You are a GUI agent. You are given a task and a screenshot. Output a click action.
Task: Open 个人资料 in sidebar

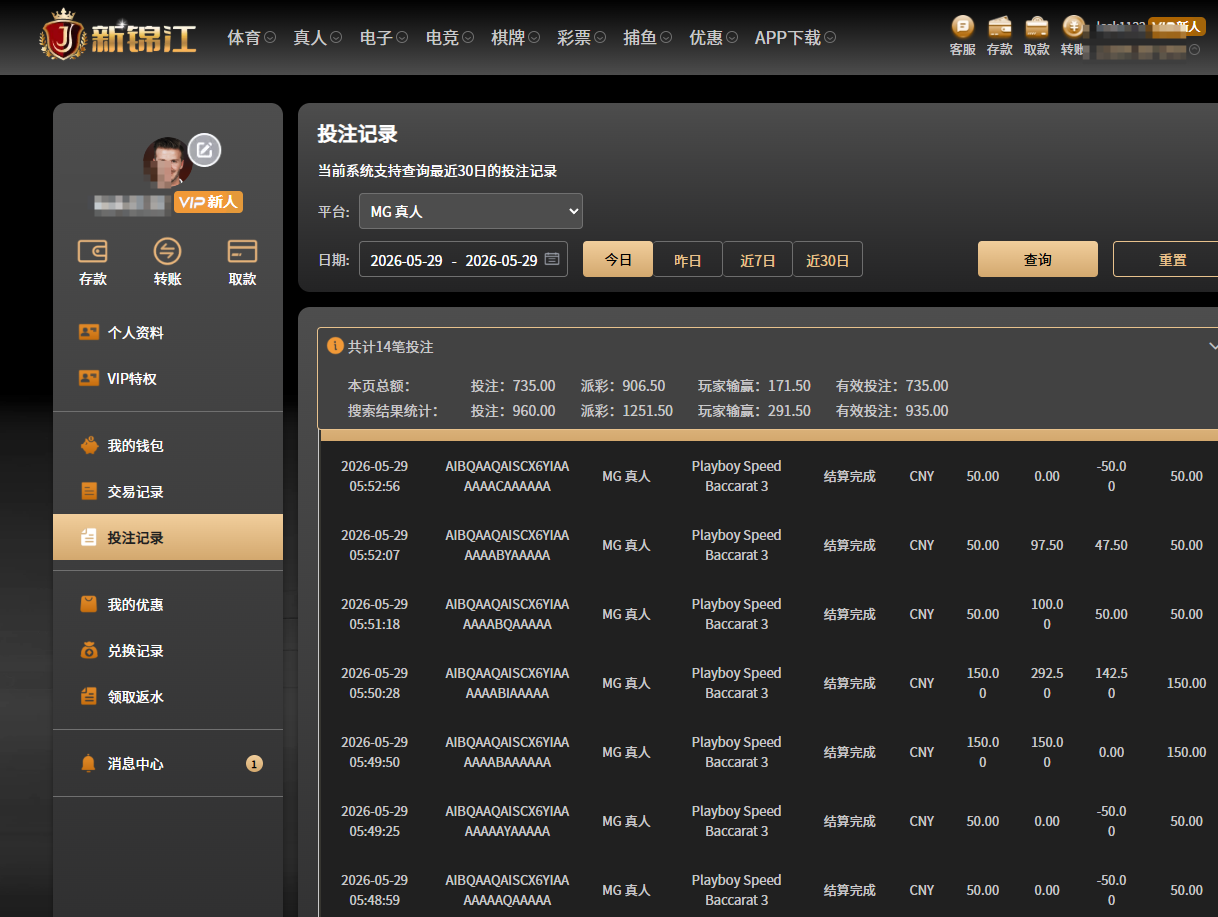tap(168, 332)
